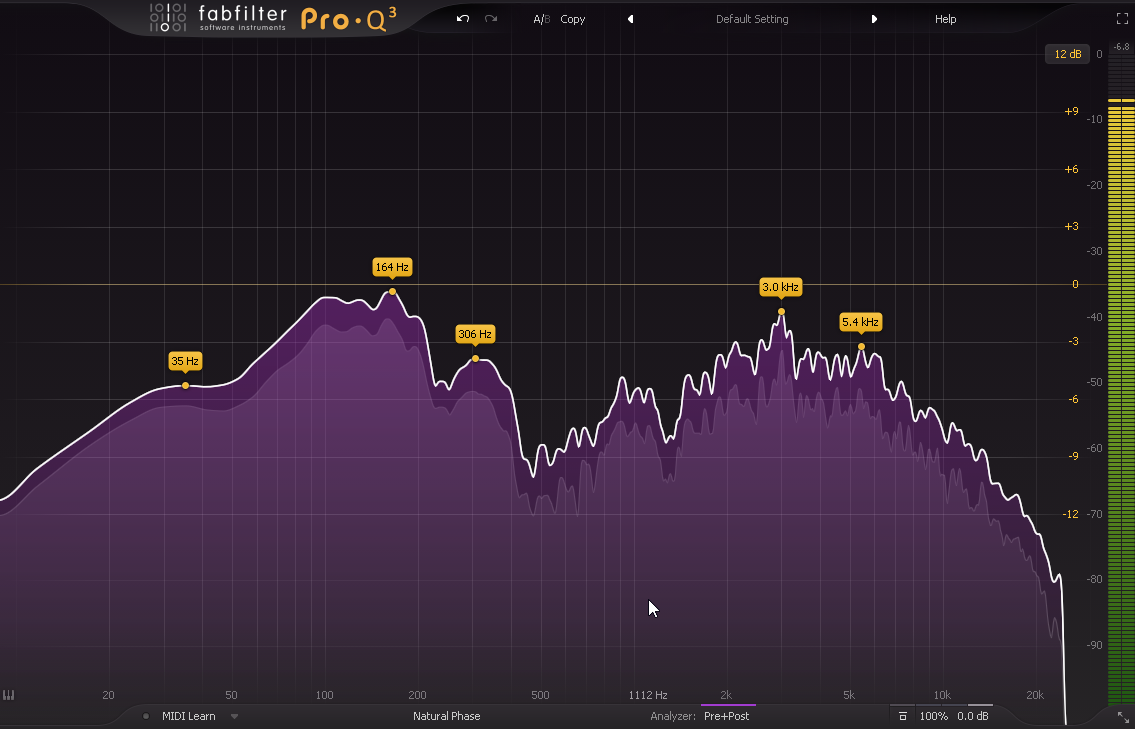Show the piano keyboard display
This screenshot has height=729, width=1135.
click(x=9, y=695)
